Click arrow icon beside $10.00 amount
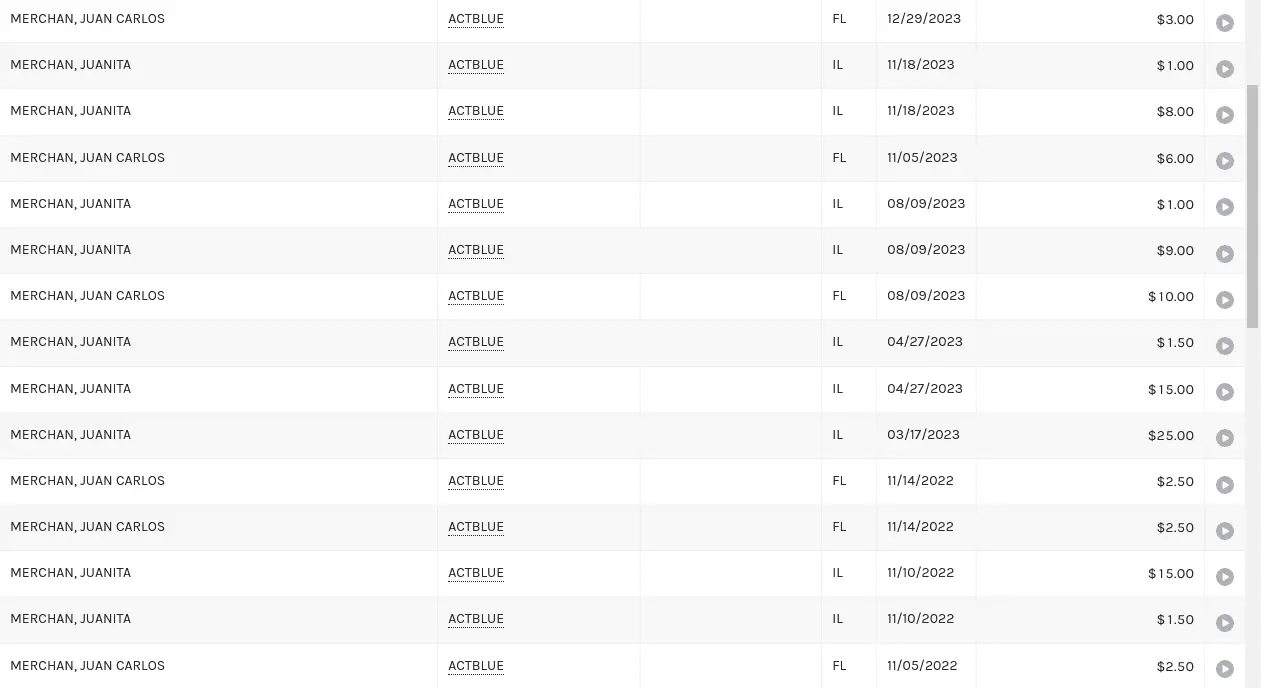The image size is (1261, 688). pos(1224,300)
